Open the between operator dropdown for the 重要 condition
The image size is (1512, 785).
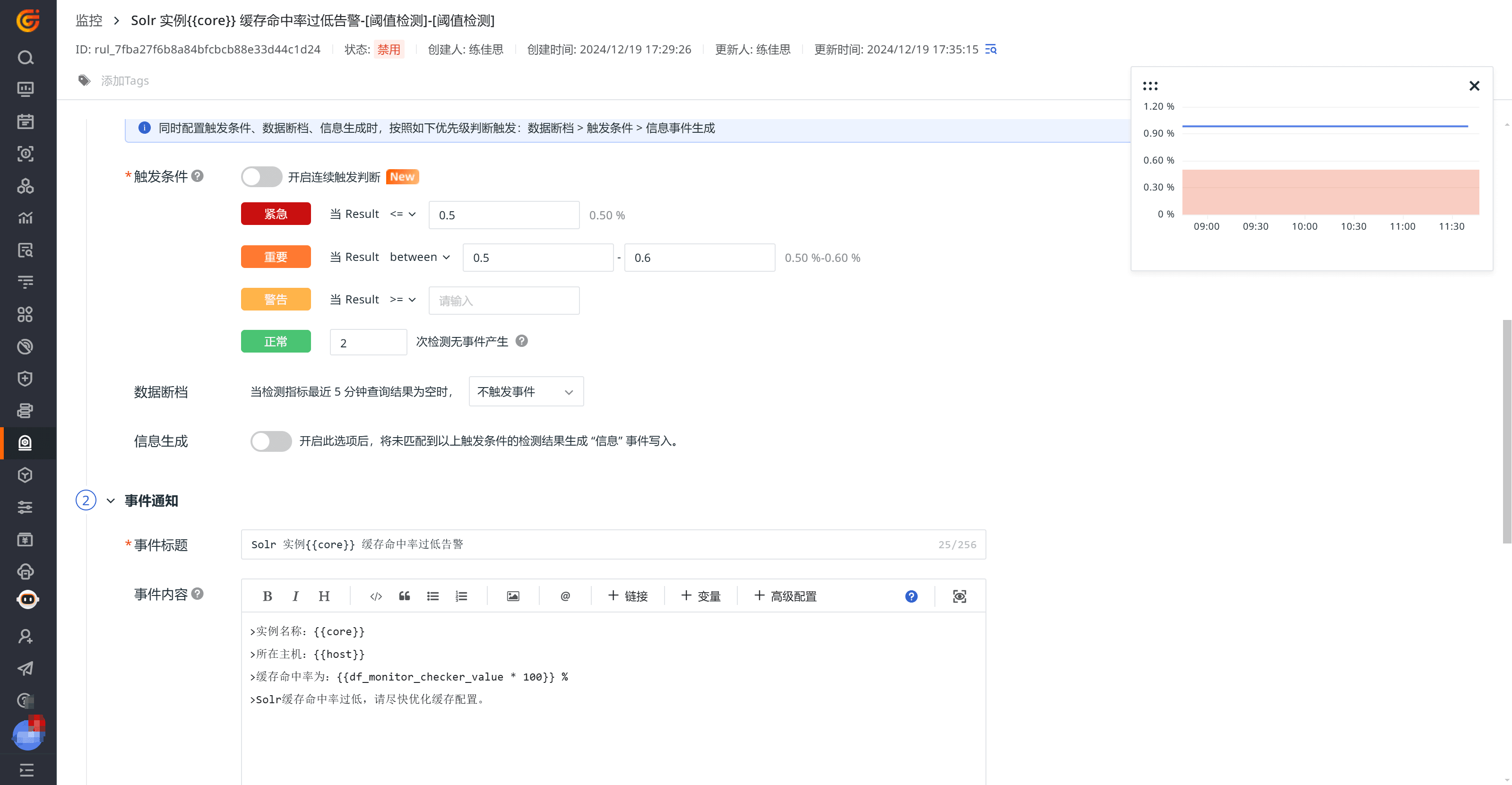coord(420,257)
